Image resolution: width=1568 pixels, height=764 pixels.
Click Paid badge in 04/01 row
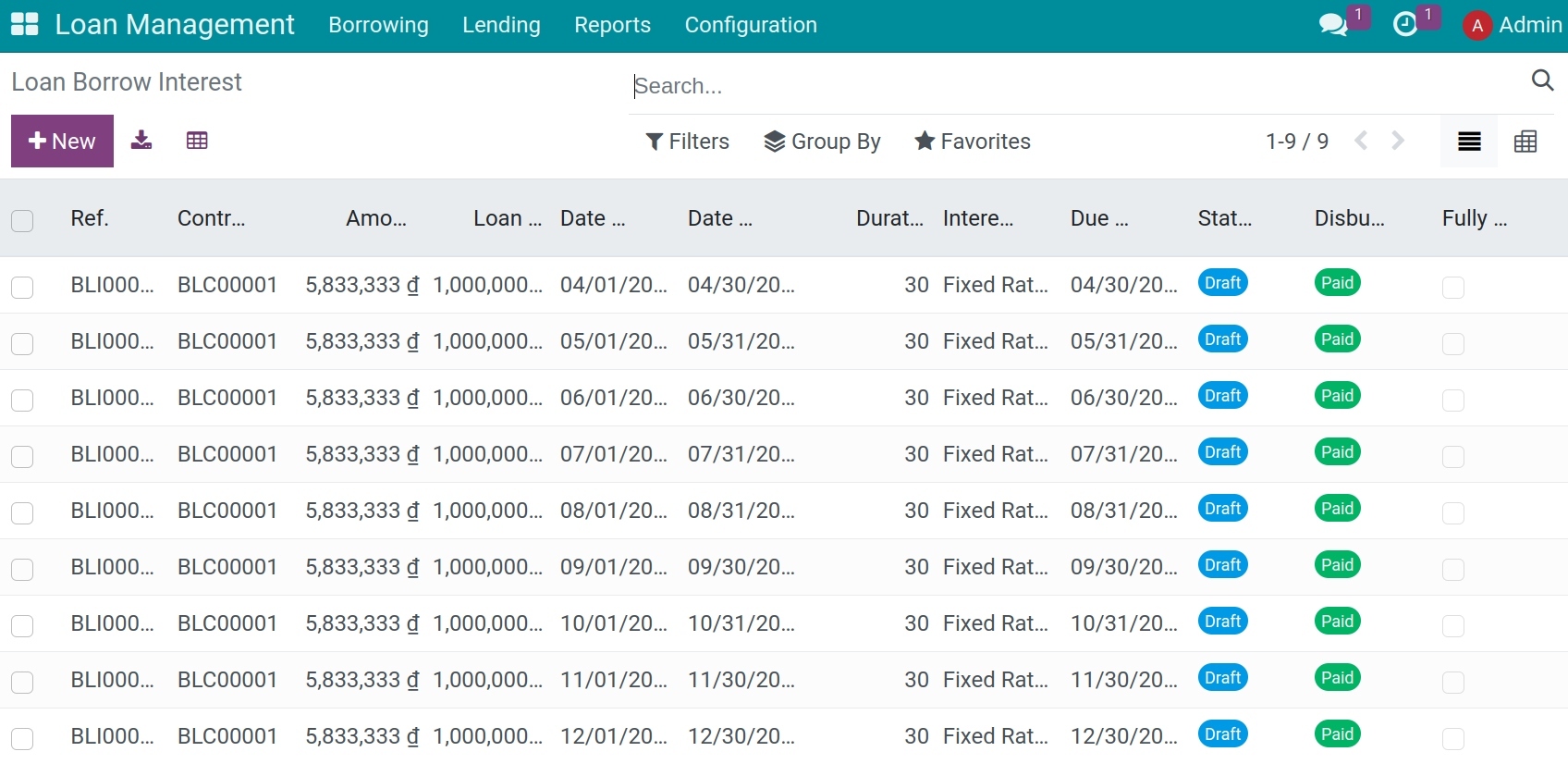[1337, 283]
